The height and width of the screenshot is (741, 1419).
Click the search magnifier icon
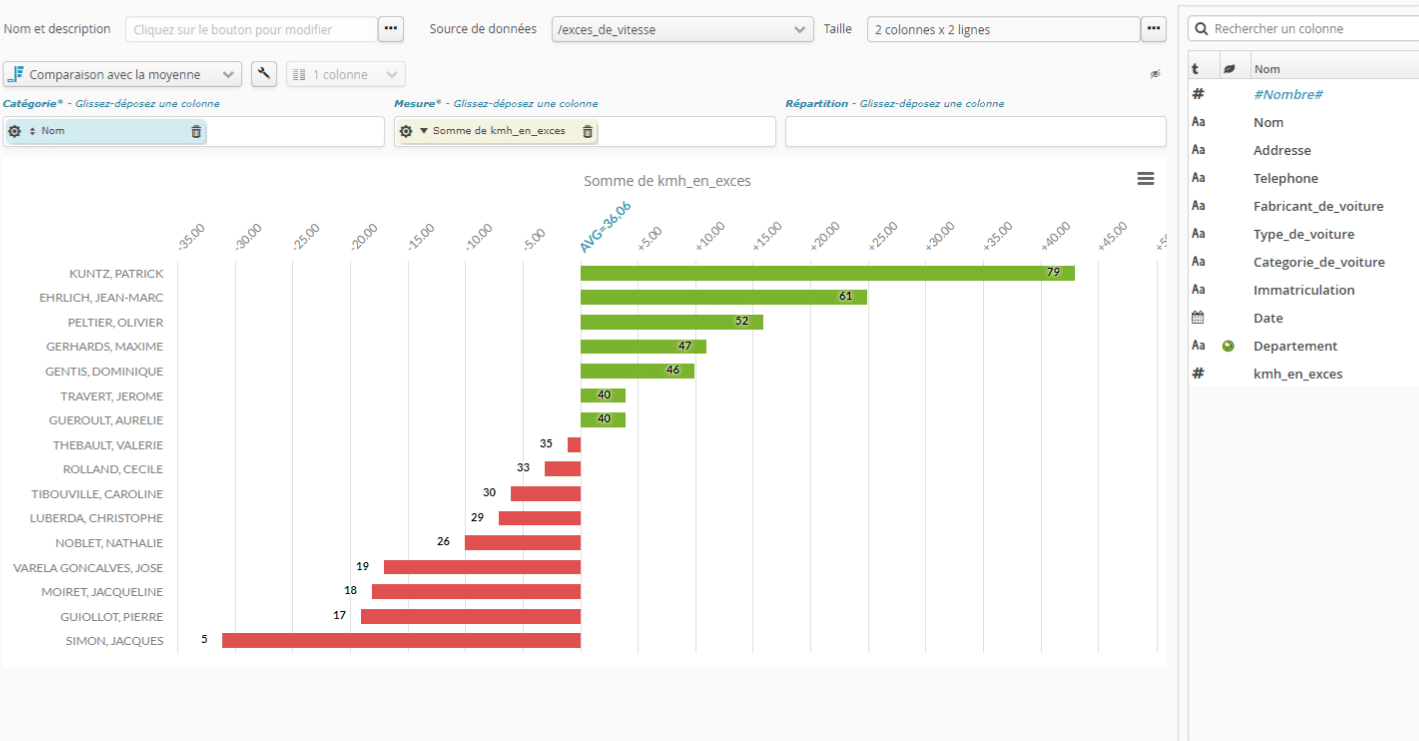tap(1201, 29)
